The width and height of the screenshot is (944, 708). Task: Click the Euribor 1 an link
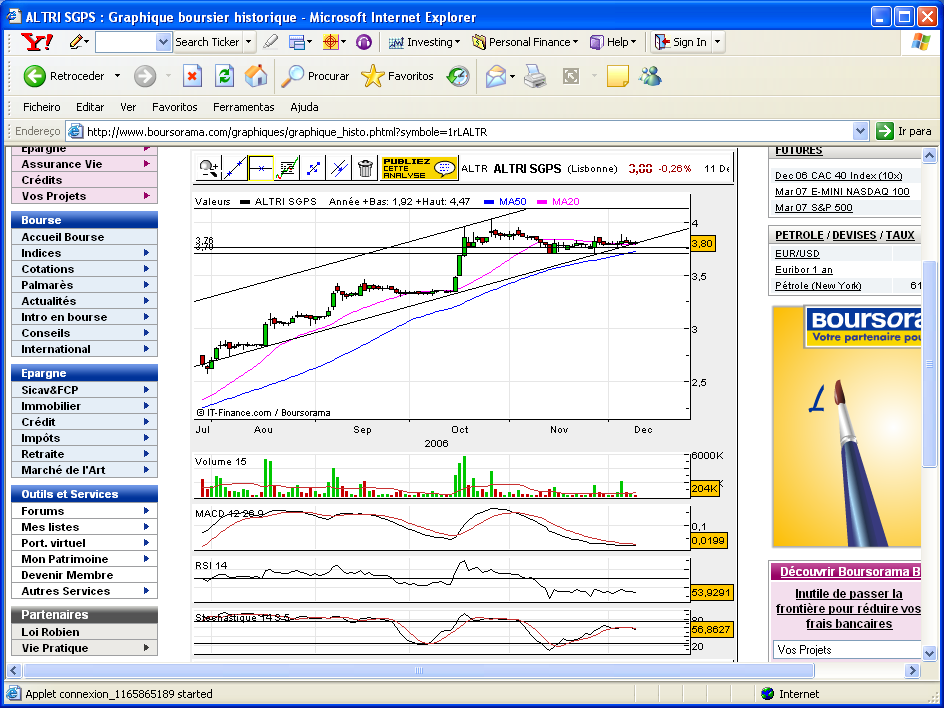pos(804,270)
